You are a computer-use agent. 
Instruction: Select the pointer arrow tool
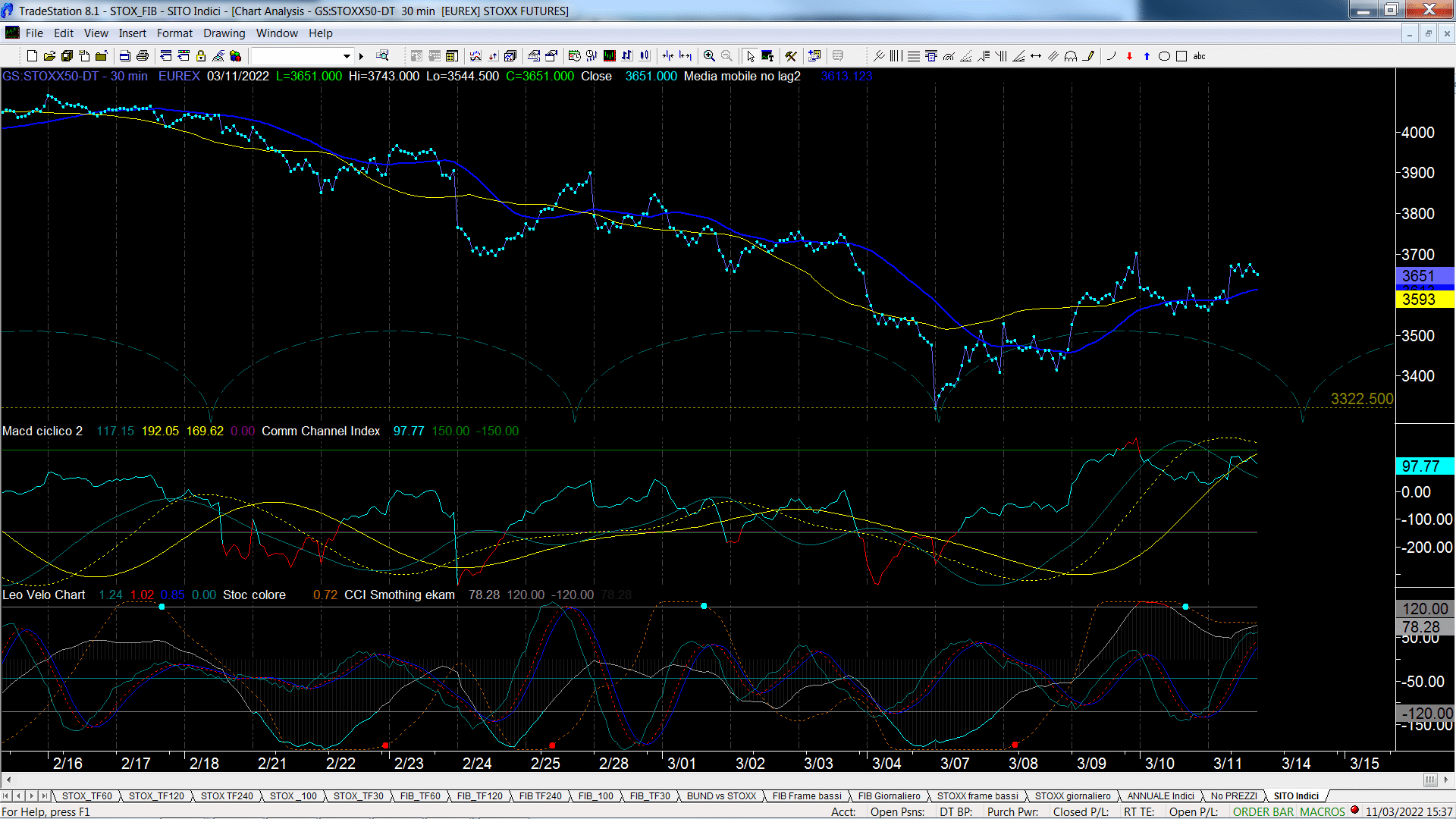[750, 56]
